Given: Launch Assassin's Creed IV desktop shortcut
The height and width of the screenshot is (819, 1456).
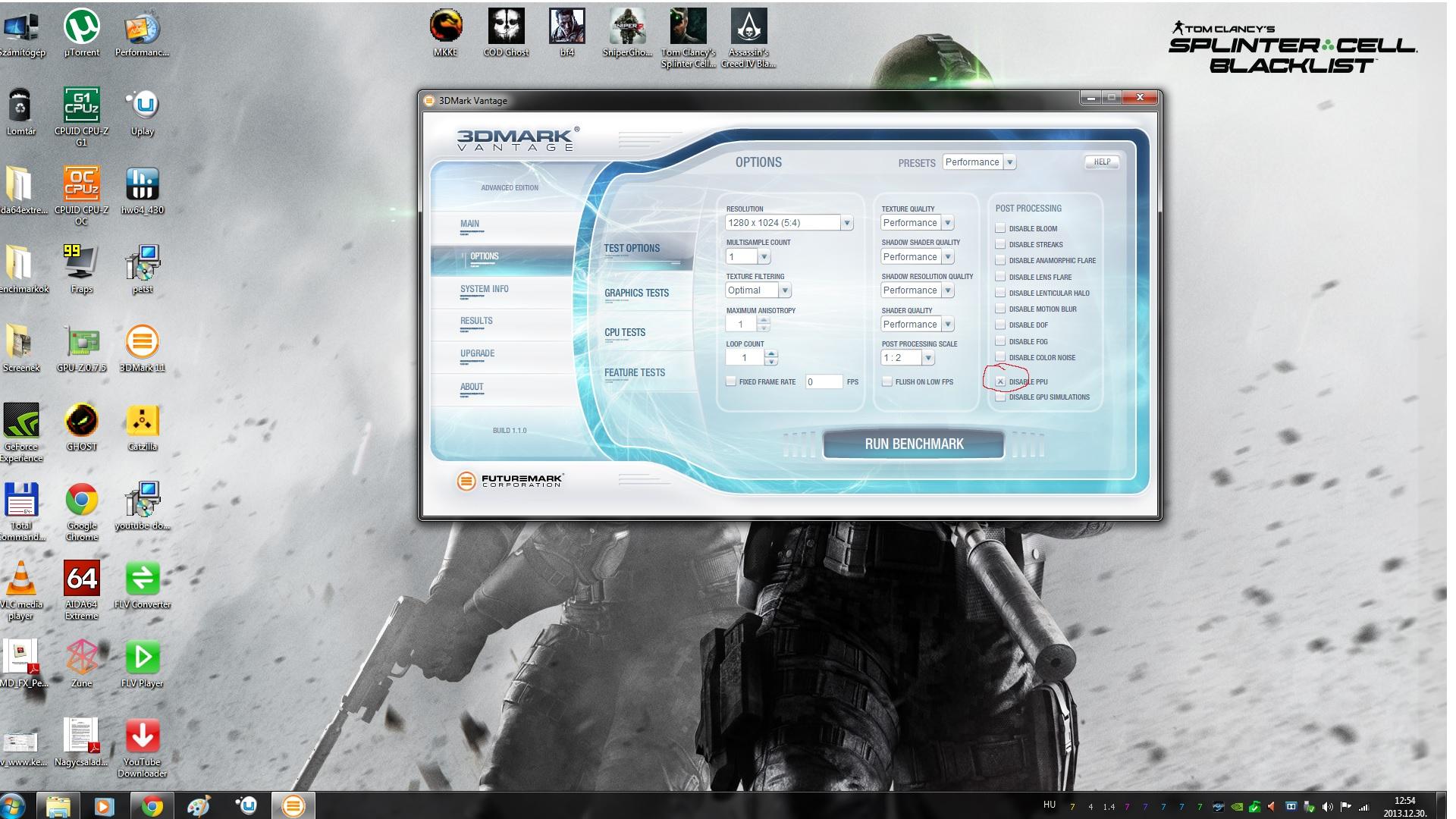Looking at the screenshot, I should tap(749, 39).
